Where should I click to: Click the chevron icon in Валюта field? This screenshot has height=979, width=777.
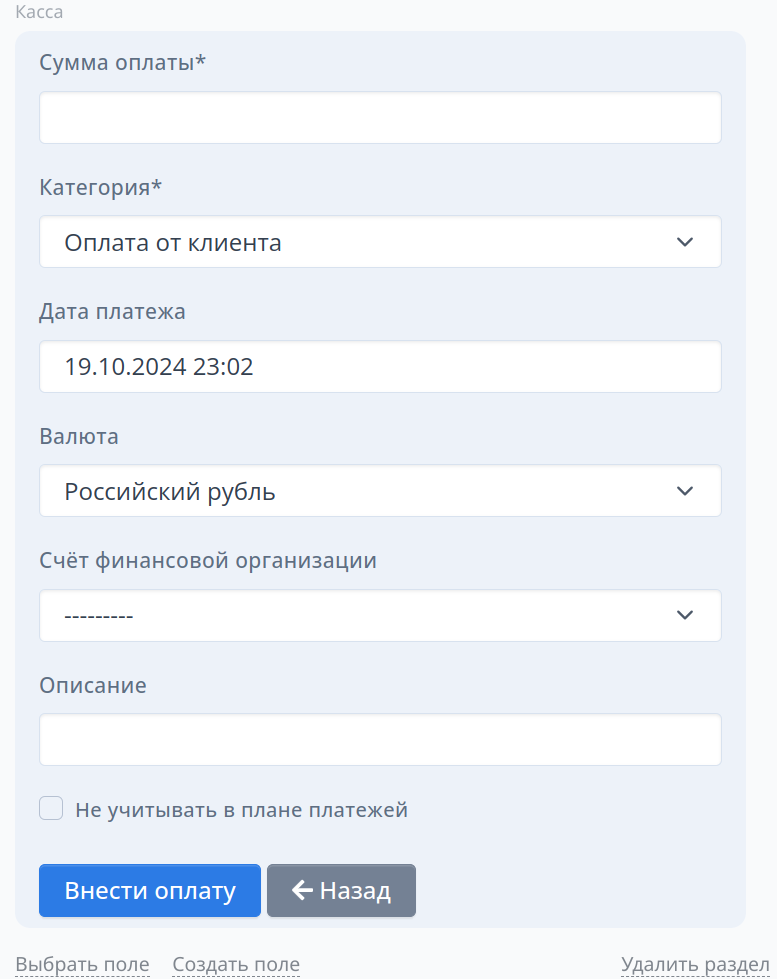(685, 491)
